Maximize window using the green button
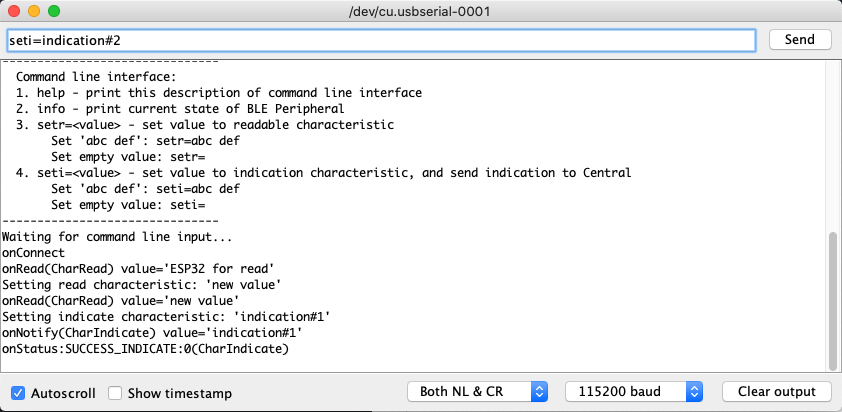 (54, 11)
